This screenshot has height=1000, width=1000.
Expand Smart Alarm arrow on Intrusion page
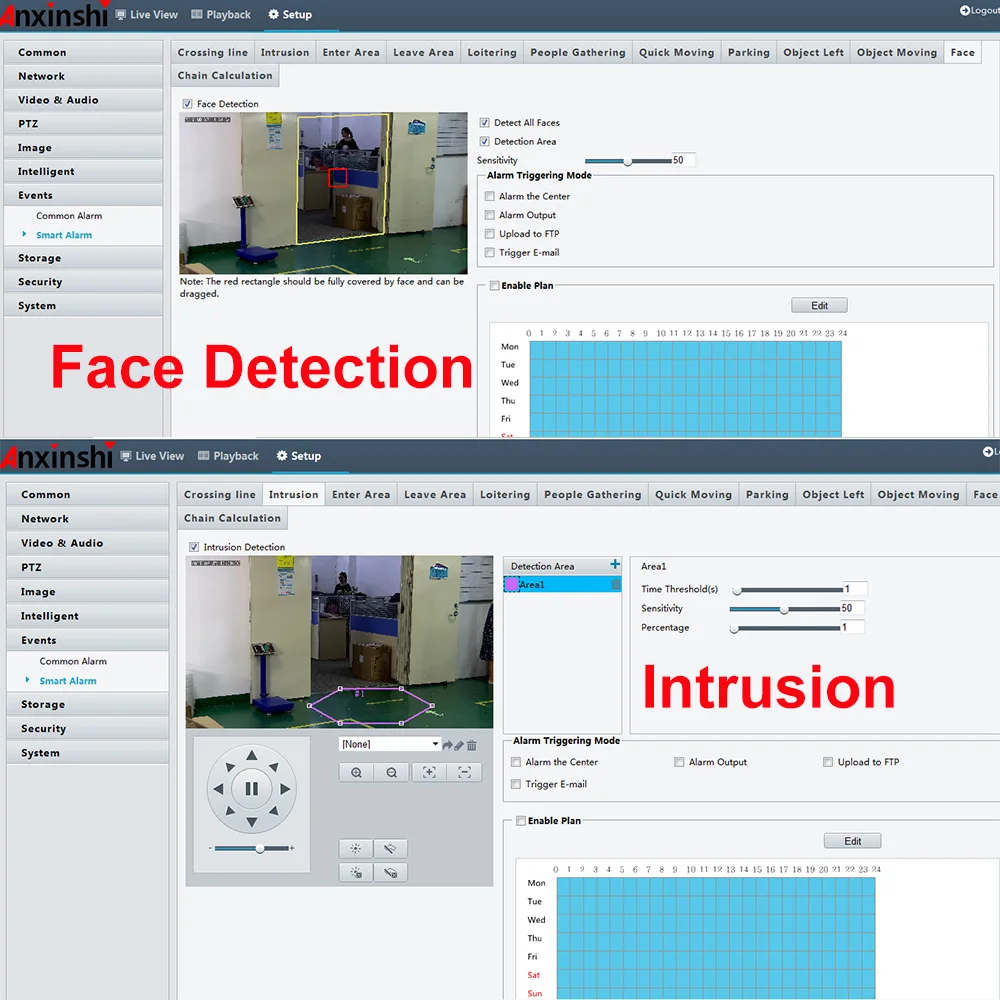(27, 680)
